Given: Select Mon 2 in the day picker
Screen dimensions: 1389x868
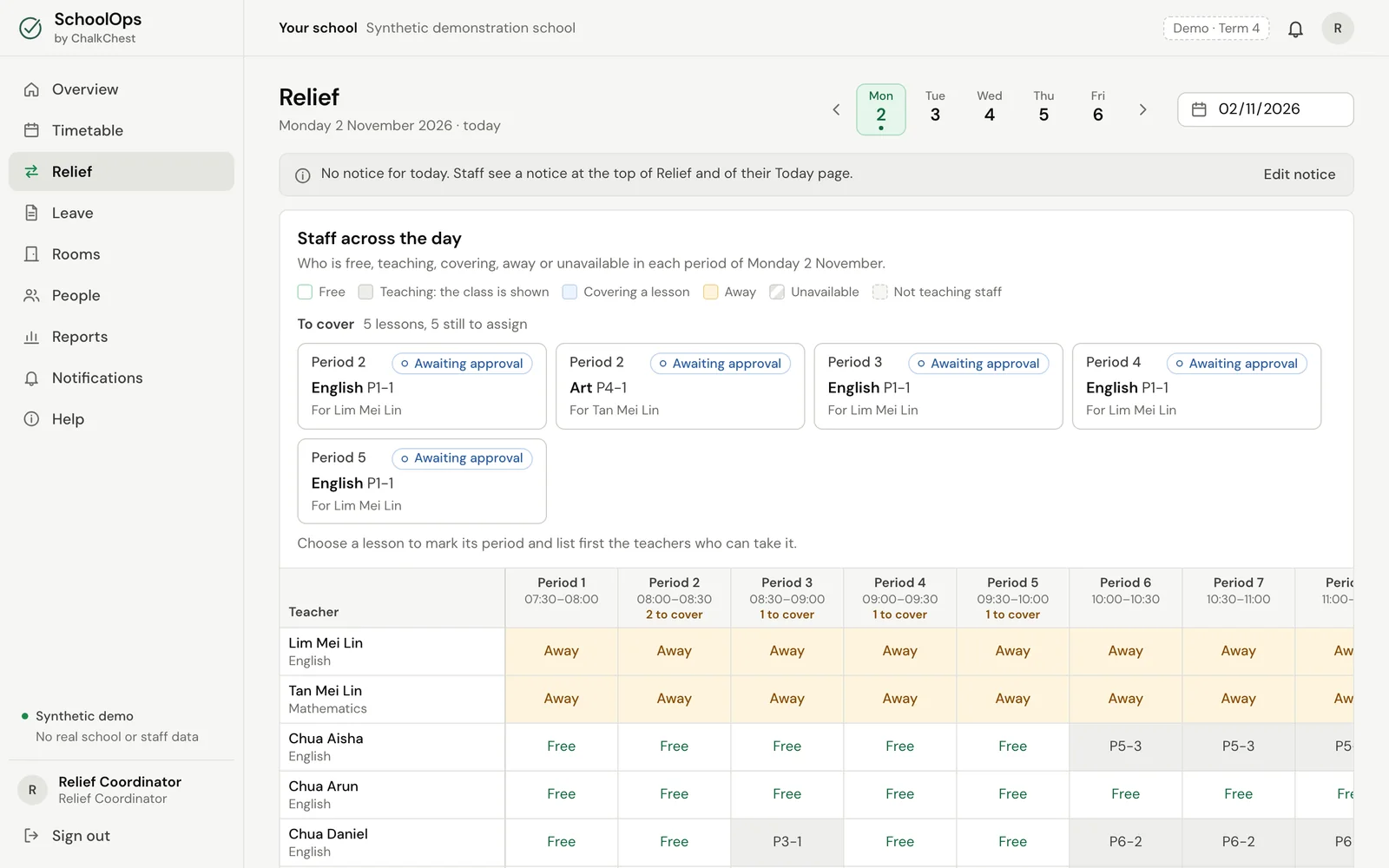Looking at the screenshot, I should (881, 109).
